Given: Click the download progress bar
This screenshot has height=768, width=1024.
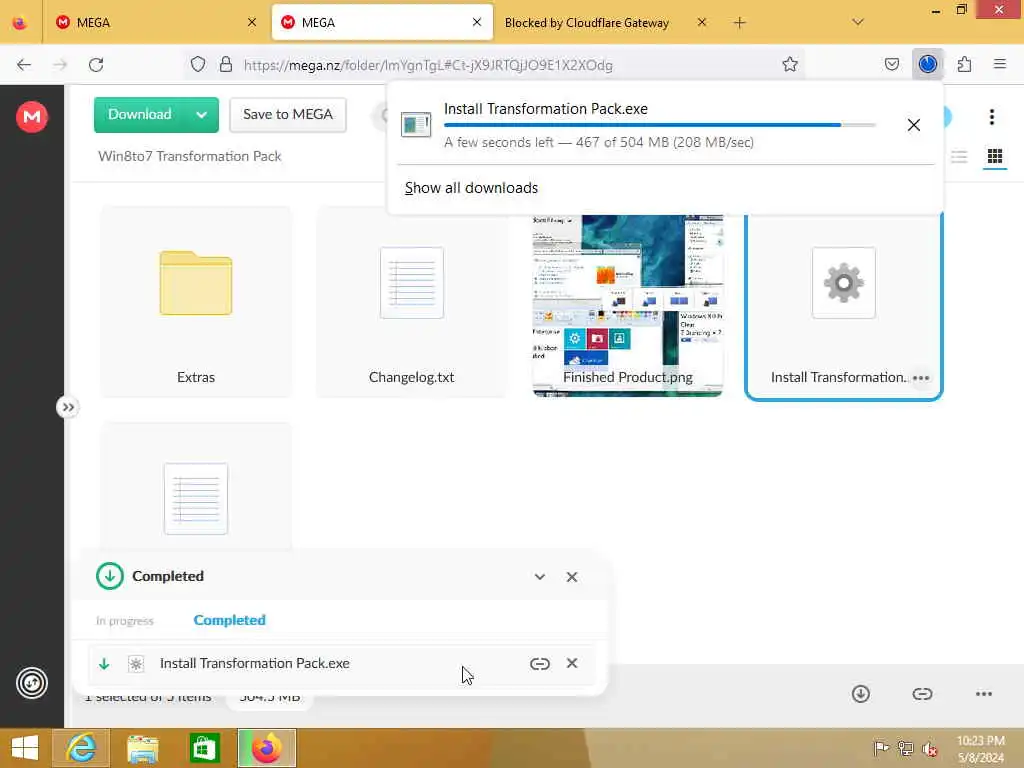Looking at the screenshot, I should [660, 125].
